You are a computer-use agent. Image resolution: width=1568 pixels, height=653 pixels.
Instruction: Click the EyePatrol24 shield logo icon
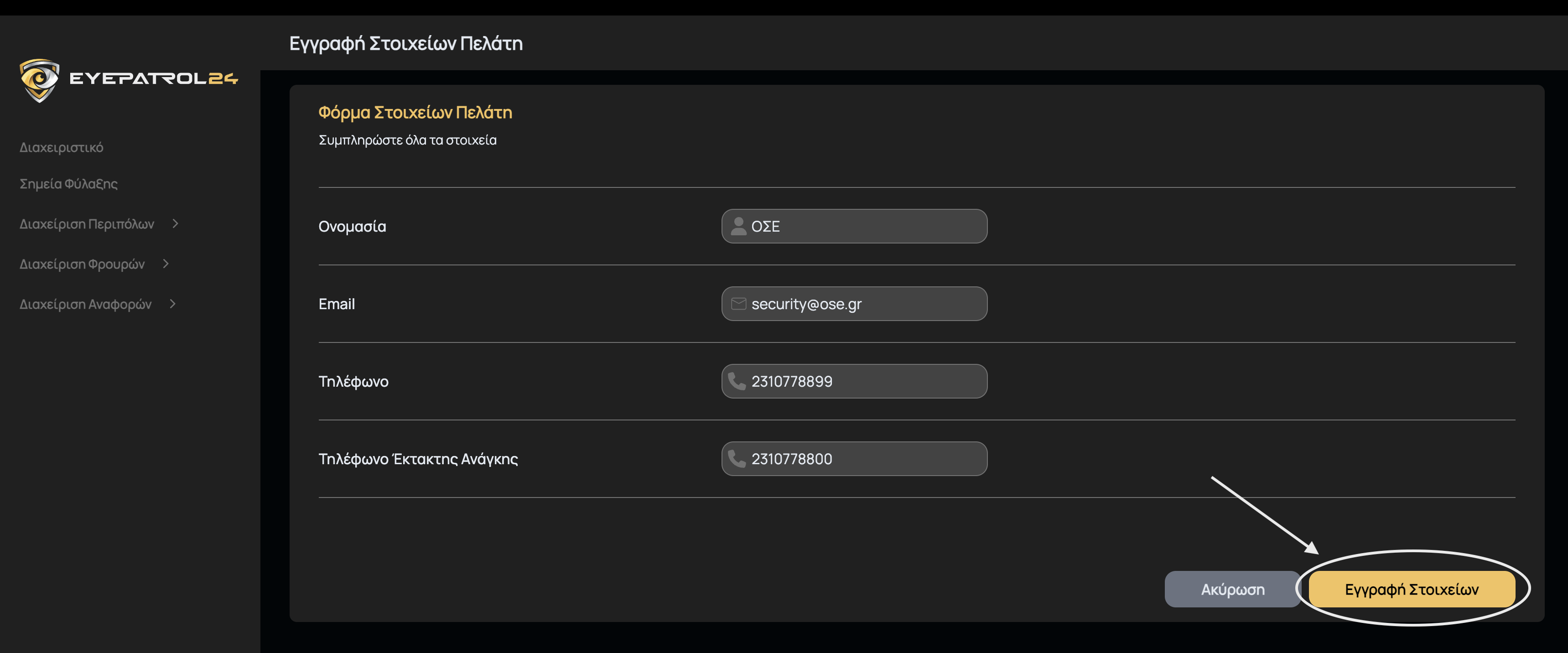point(40,80)
